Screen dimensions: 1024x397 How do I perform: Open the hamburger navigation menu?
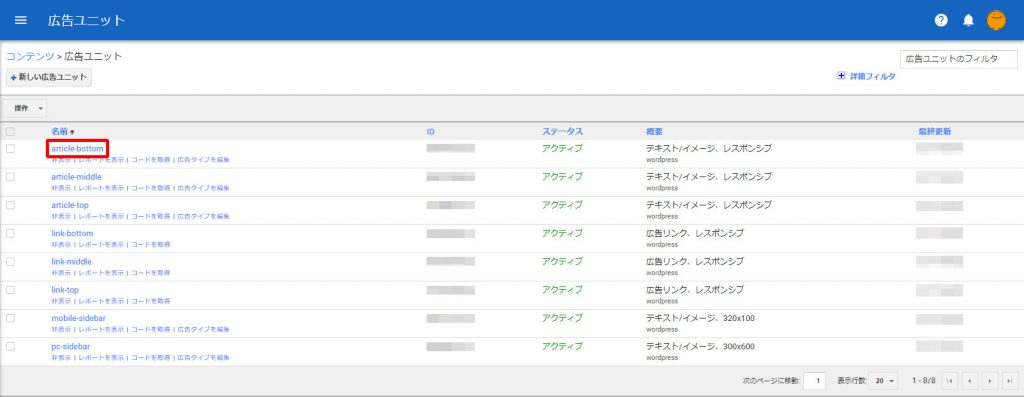coord(21,20)
